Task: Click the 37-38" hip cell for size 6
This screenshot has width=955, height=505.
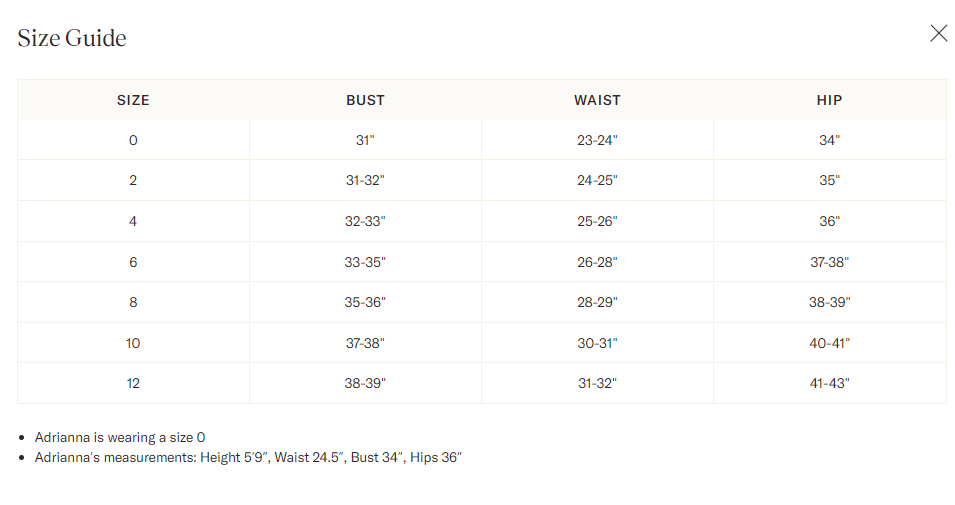Action: 829,262
